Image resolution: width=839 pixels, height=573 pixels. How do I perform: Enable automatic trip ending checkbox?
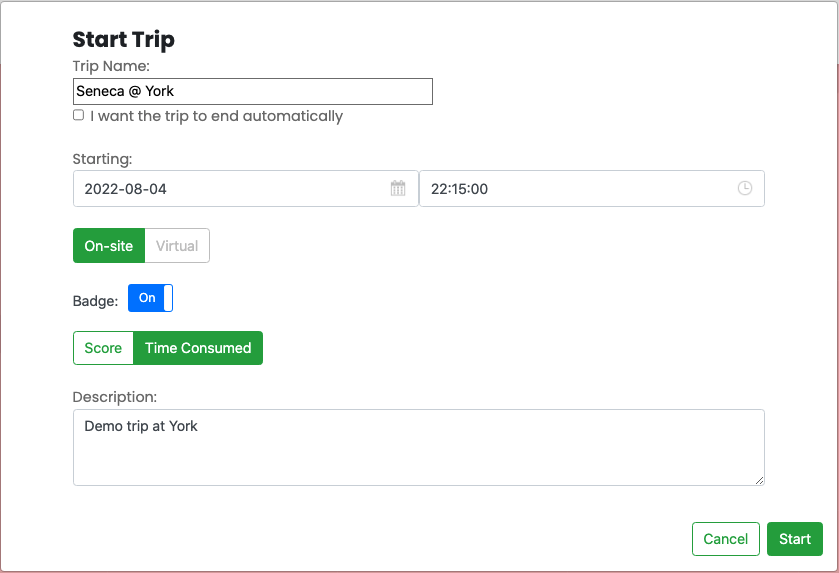point(79,115)
